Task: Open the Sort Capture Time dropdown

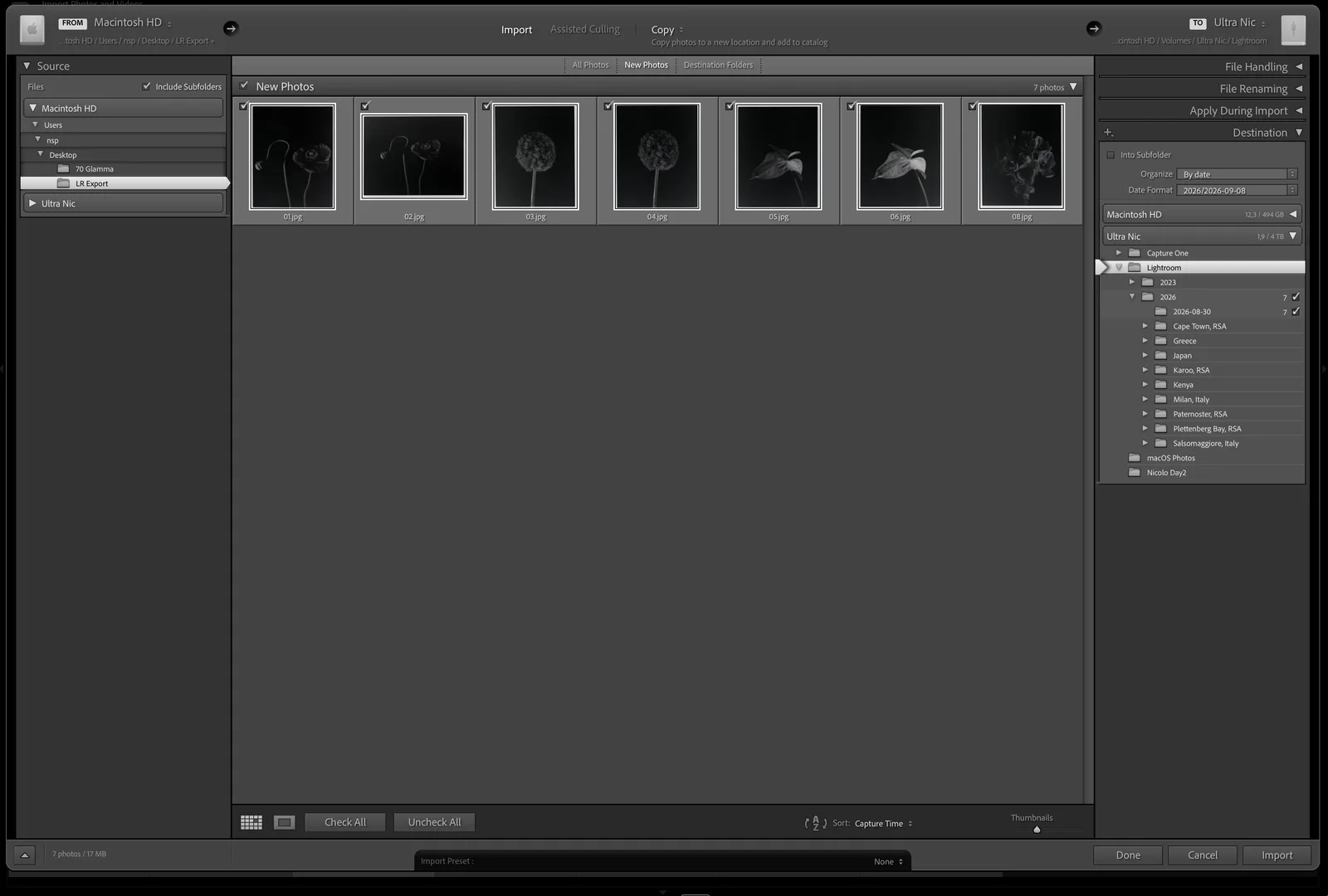Action: [883, 824]
